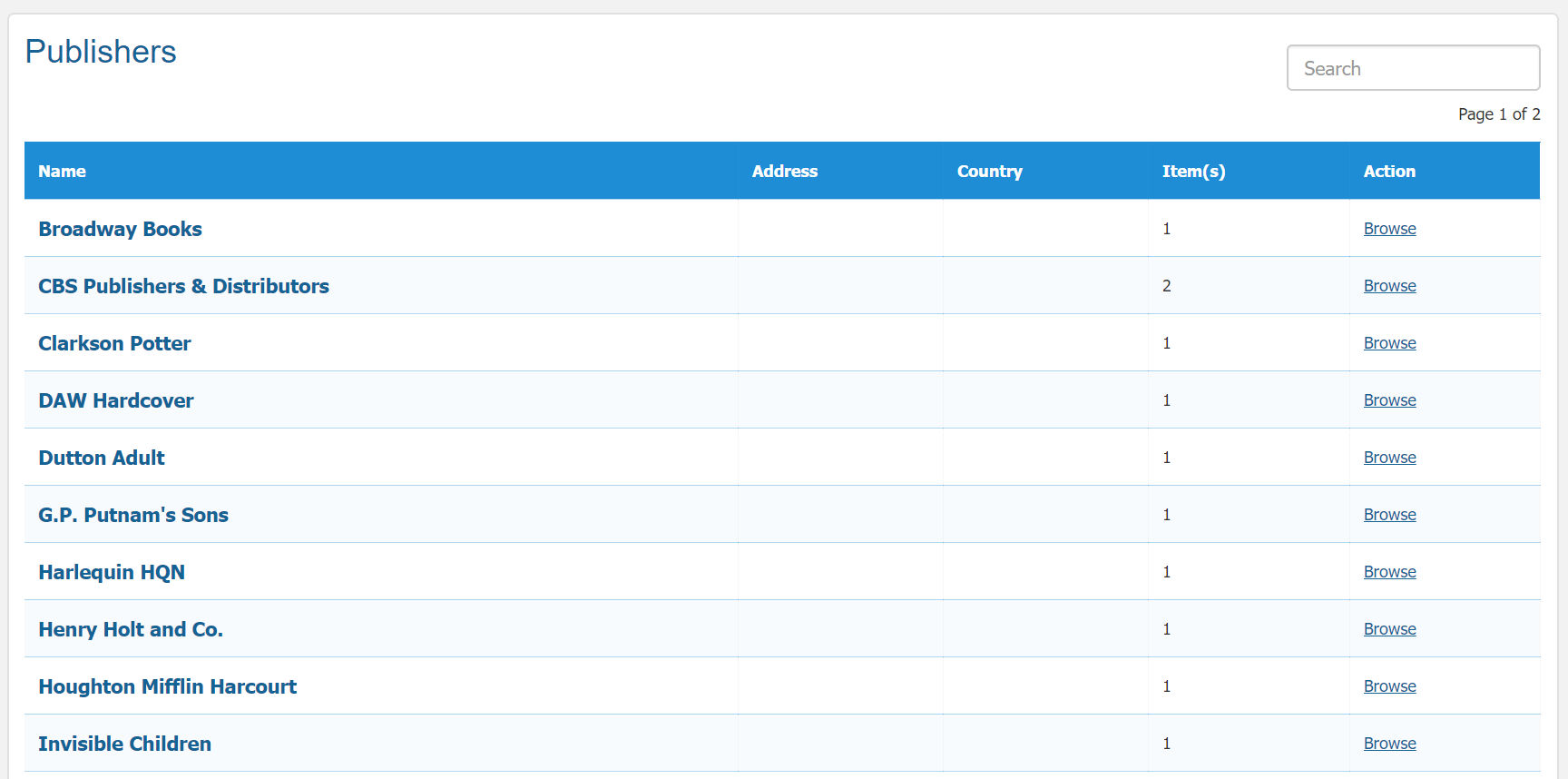Select item count 1 in Broadway Books row
This screenshot has height=779, width=1568.
(x=1167, y=229)
